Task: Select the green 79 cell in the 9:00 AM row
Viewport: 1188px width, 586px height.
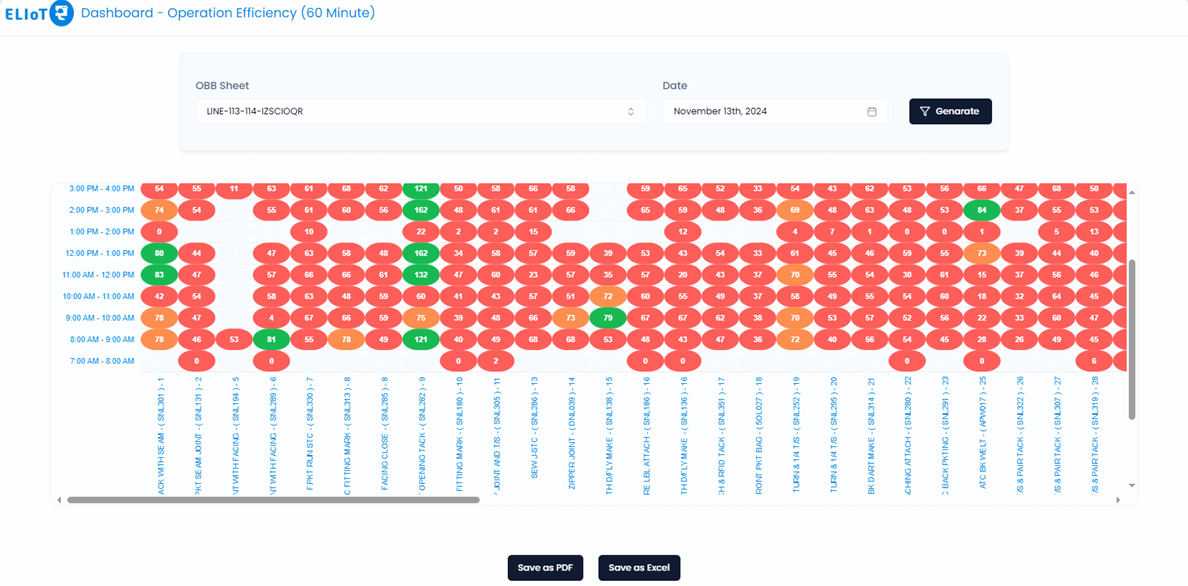Action: (608, 316)
